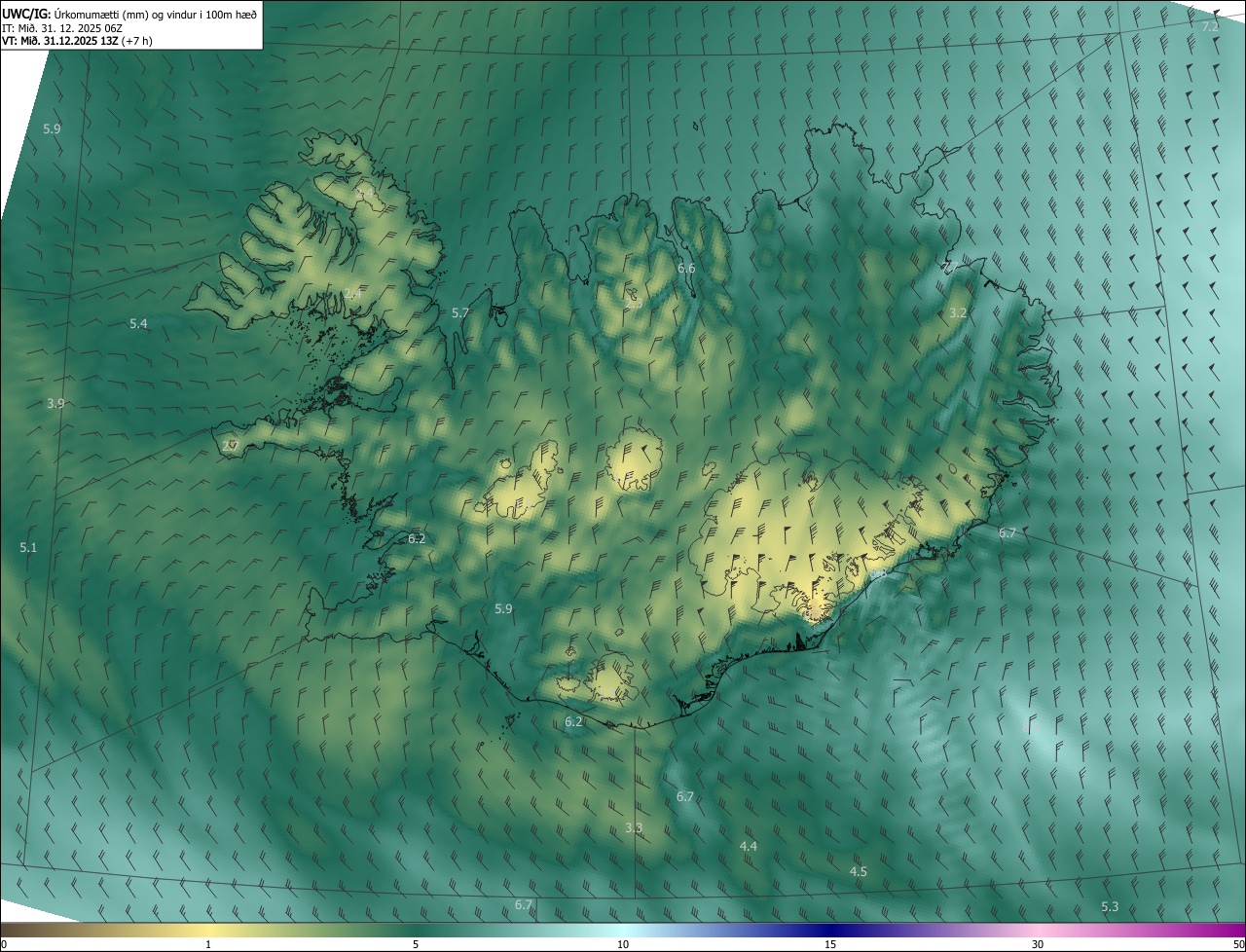Click the 3.9 value on the map
The width and height of the screenshot is (1246, 952).
[x=55, y=403]
